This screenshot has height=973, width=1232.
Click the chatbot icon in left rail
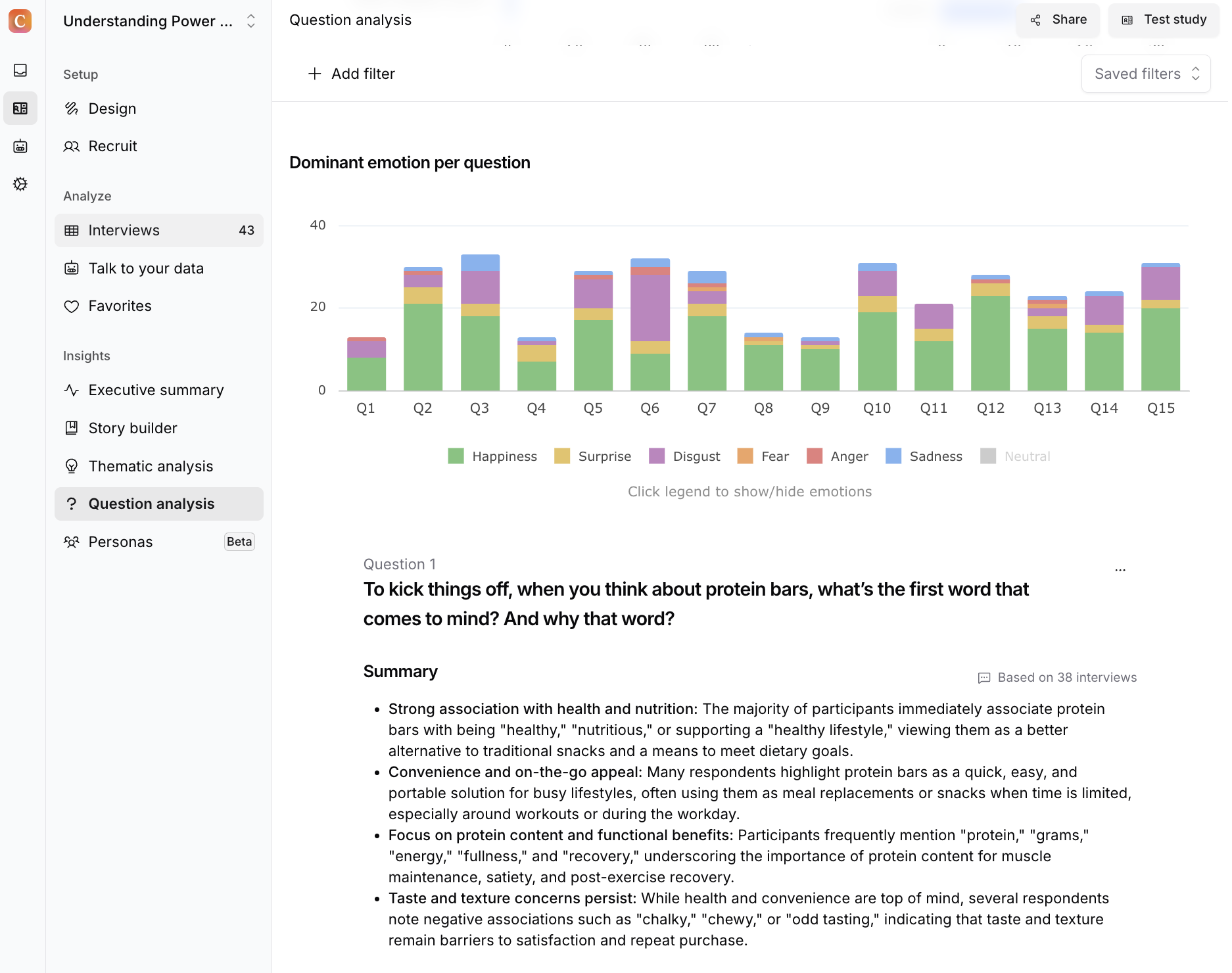[x=20, y=146]
